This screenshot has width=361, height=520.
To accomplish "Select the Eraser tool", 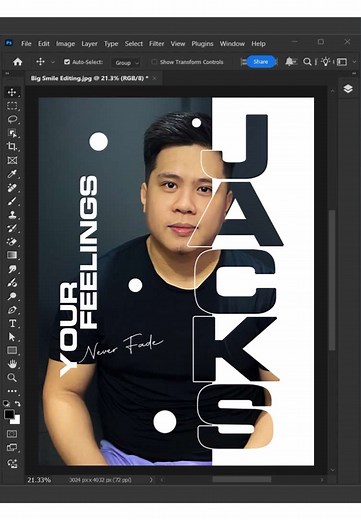I will point(12,242).
